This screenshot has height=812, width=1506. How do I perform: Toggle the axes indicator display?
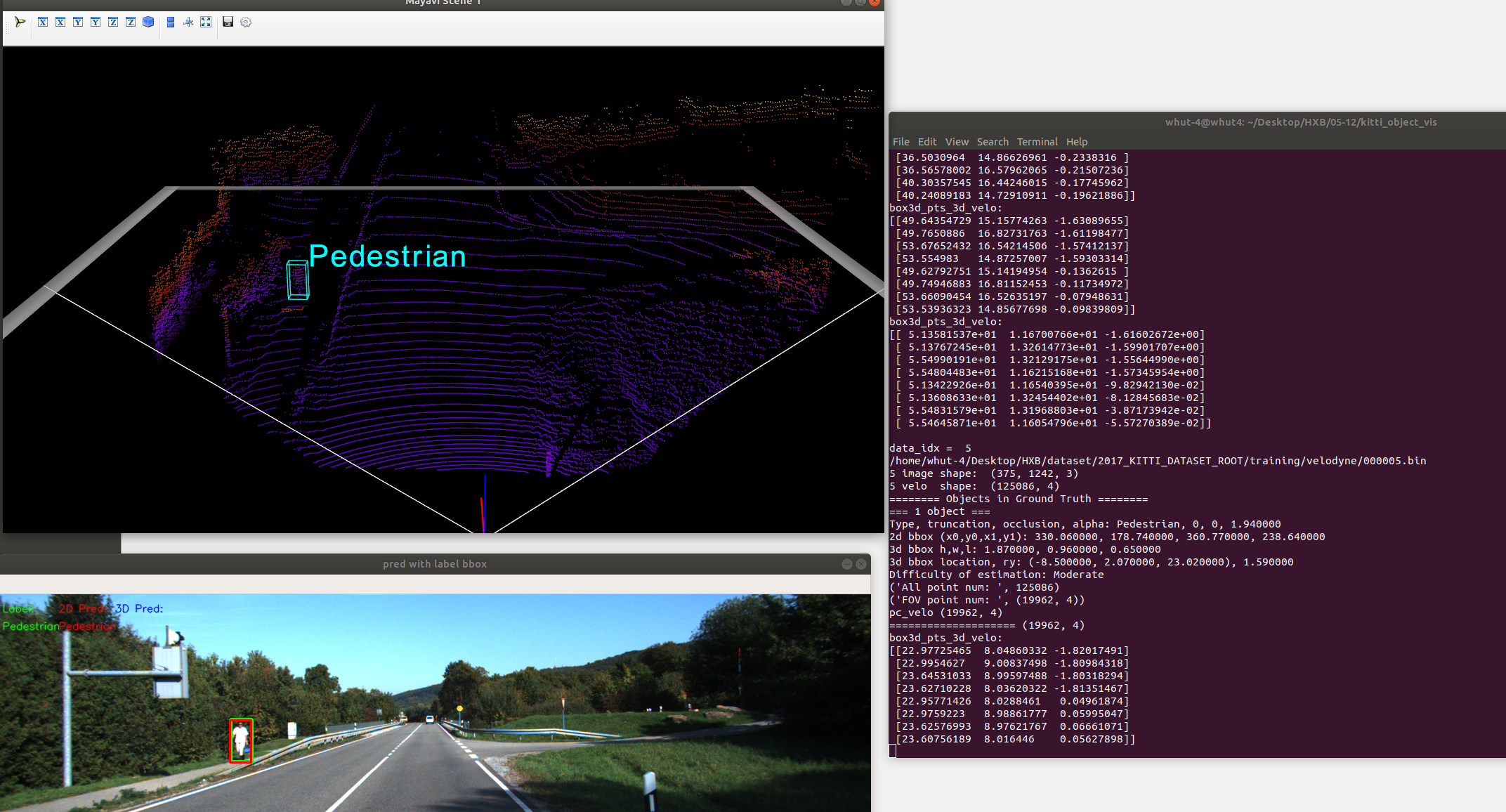[188, 22]
